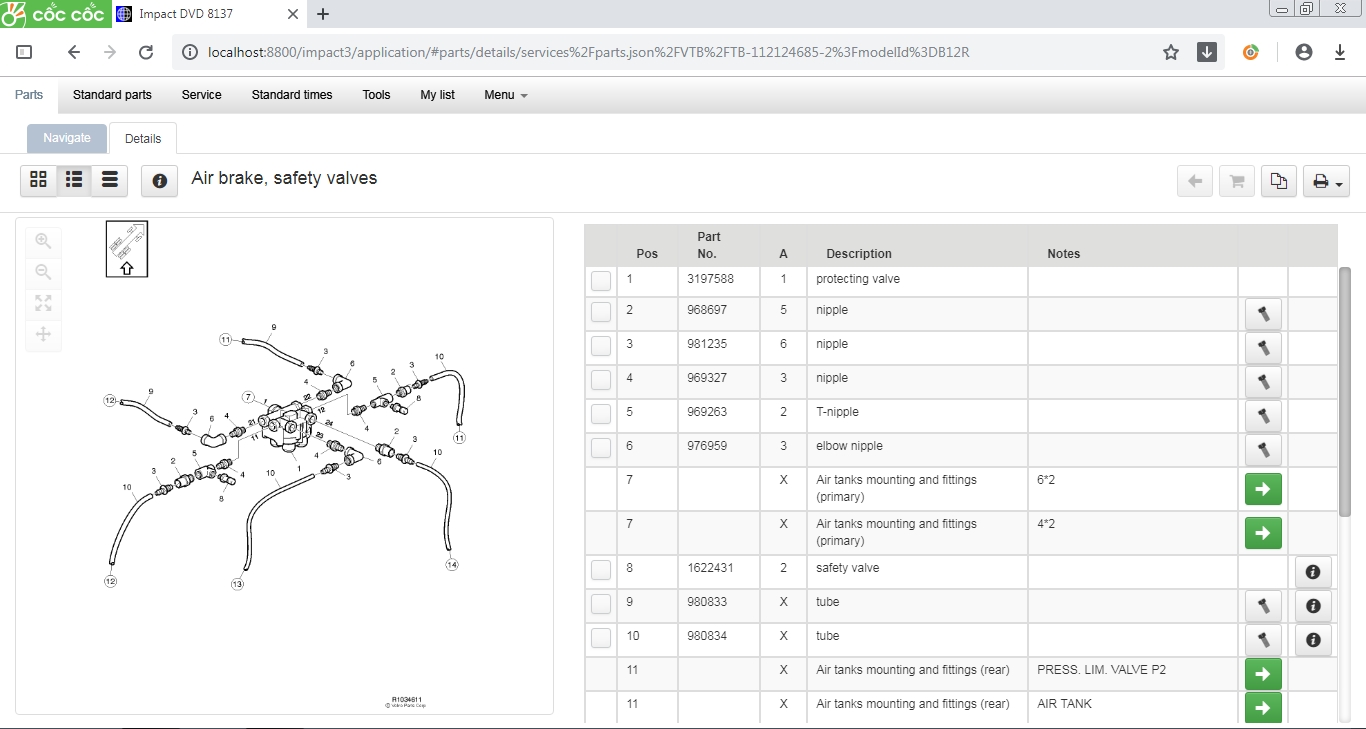This screenshot has width=1366, height=729.
Task: Select the pan tool on the diagram panel
Action: pos(43,335)
